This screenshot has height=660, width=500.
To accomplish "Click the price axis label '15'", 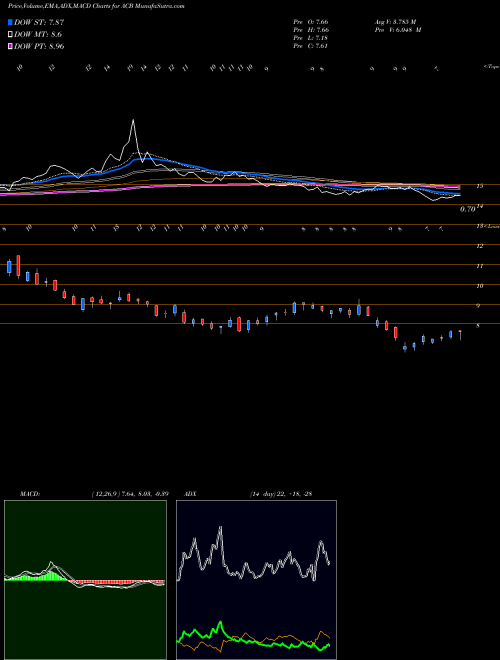I will 479,186.
